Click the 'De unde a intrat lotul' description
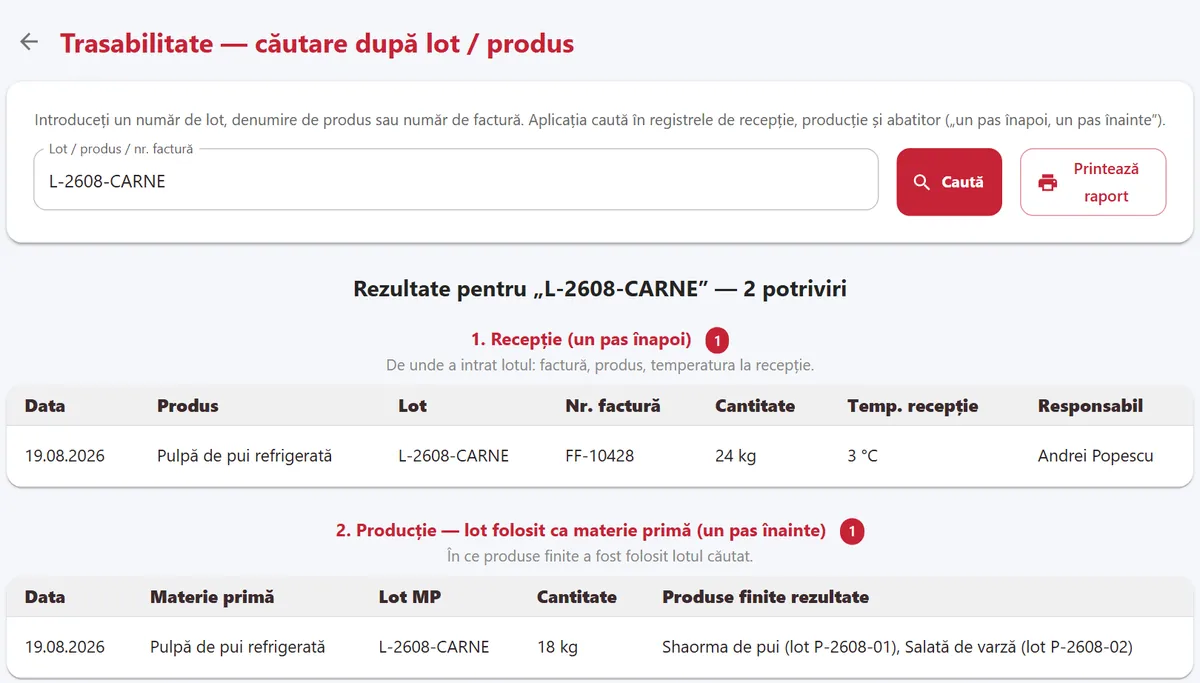The height and width of the screenshot is (683, 1200). point(600,365)
